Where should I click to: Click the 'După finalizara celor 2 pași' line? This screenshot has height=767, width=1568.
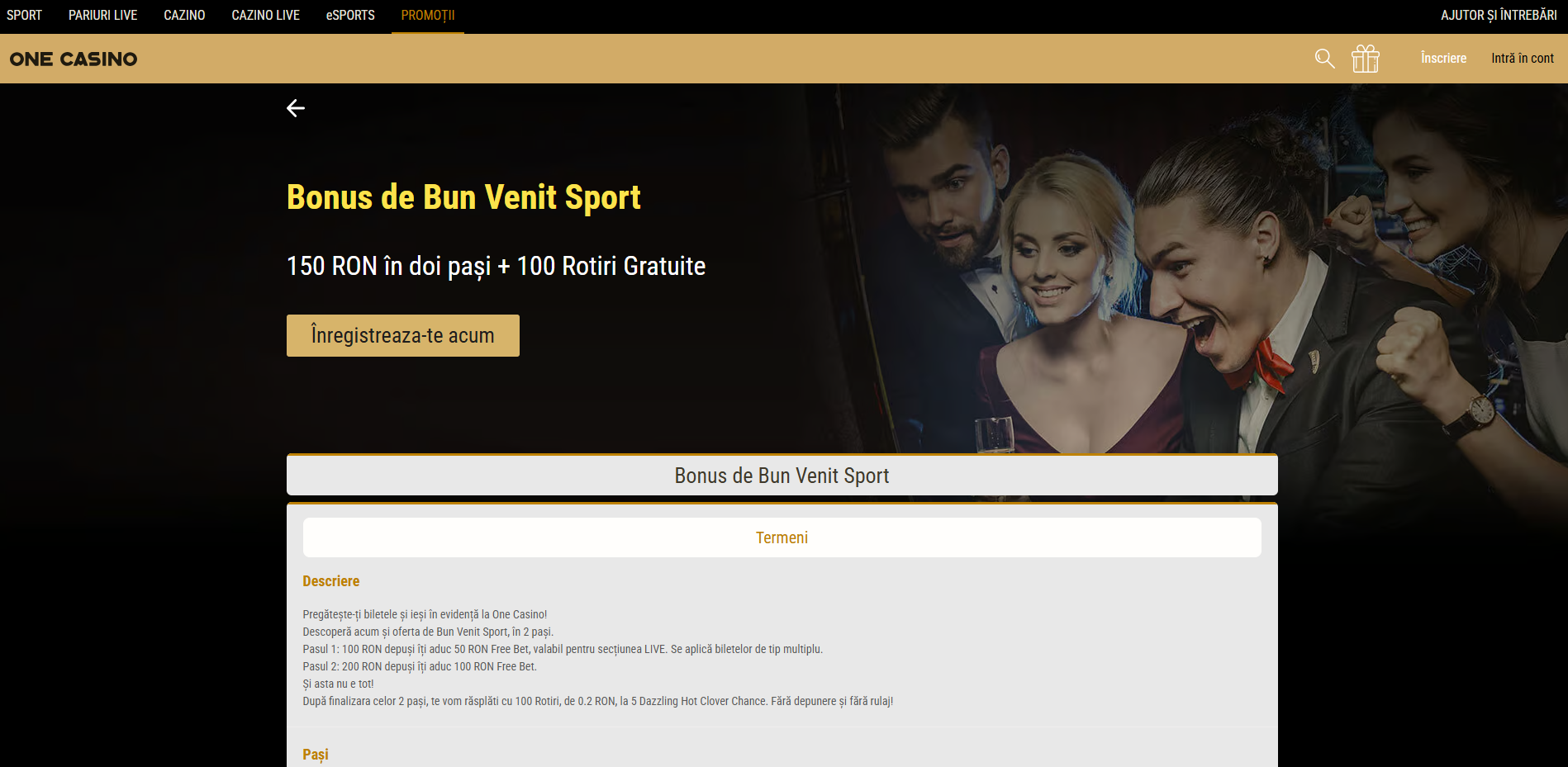pos(598,701)
